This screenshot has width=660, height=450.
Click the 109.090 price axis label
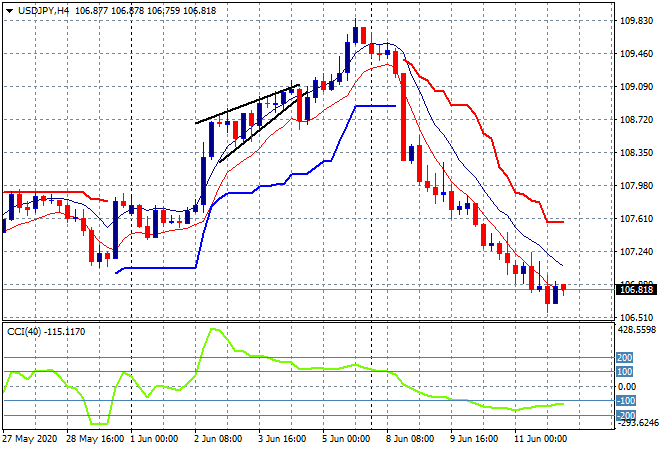[x=636, y=87]
